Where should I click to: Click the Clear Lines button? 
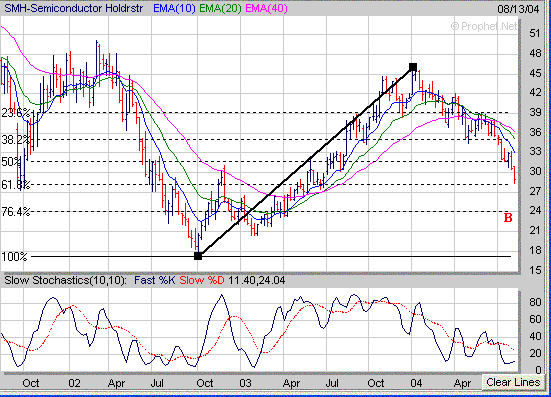coord(513,382)
